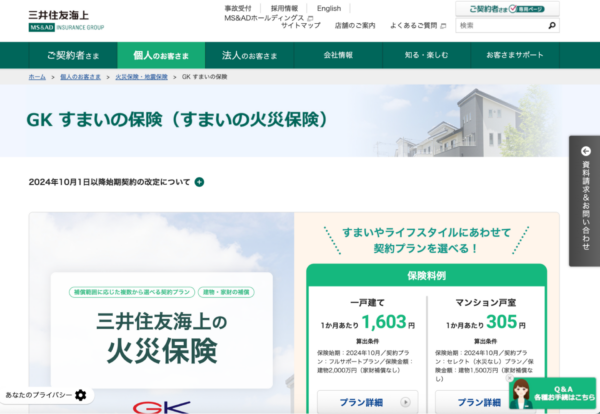Viewport: 600px width, 414px height.
Task: Open the お客さまサポート menu tab
Action: 515,55
